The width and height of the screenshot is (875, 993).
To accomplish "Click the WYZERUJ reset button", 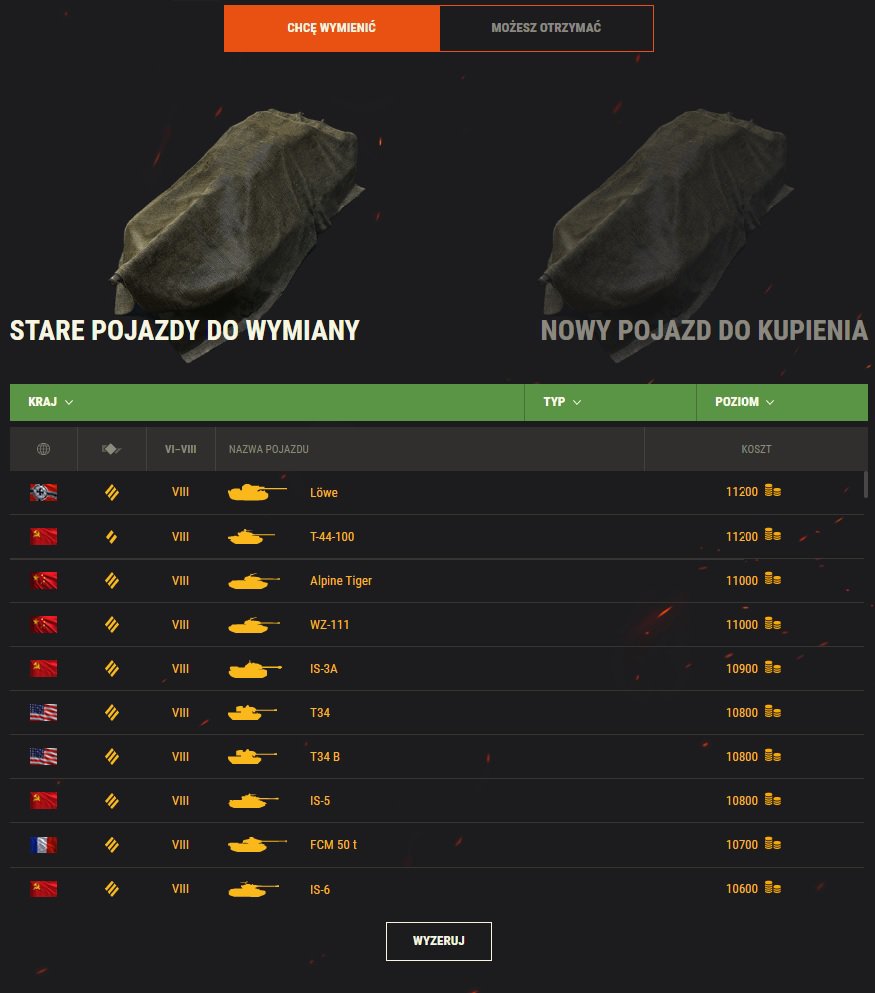I will coord(439,941).
